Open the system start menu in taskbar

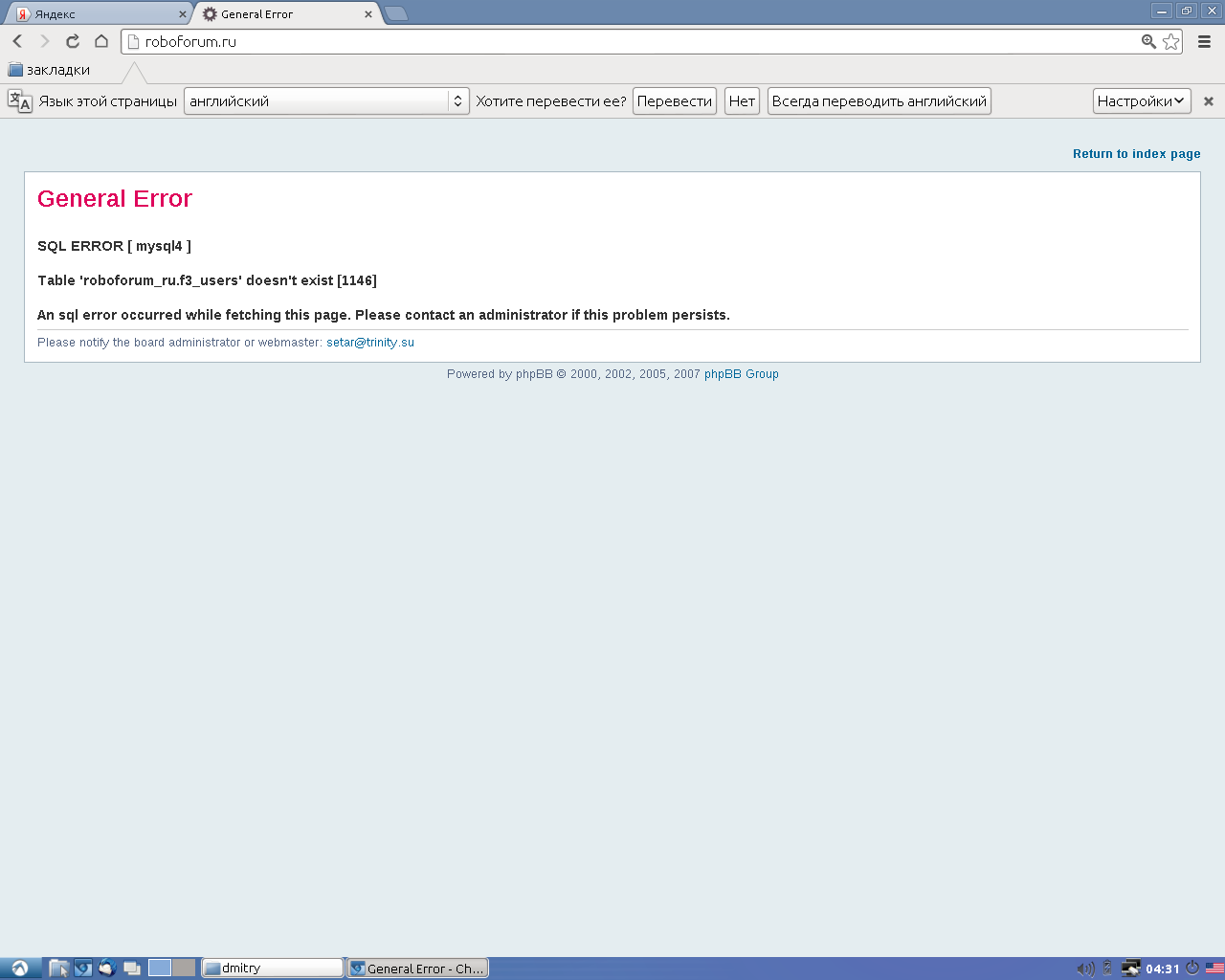(19, 969)
